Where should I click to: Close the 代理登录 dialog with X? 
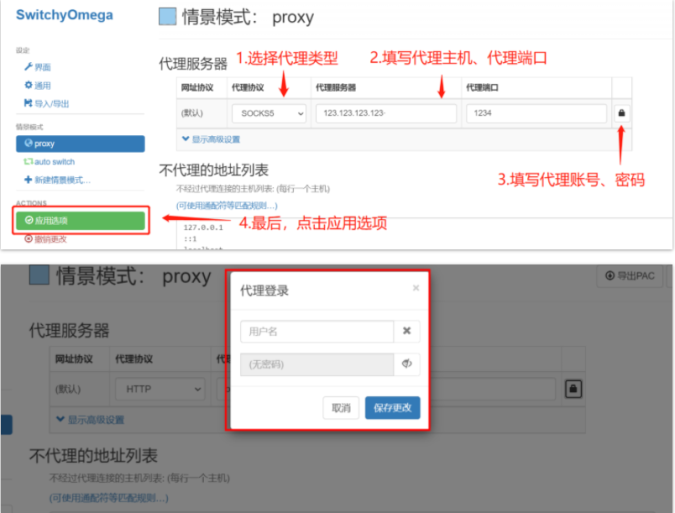pyautogui.click(x=415, y=287)
